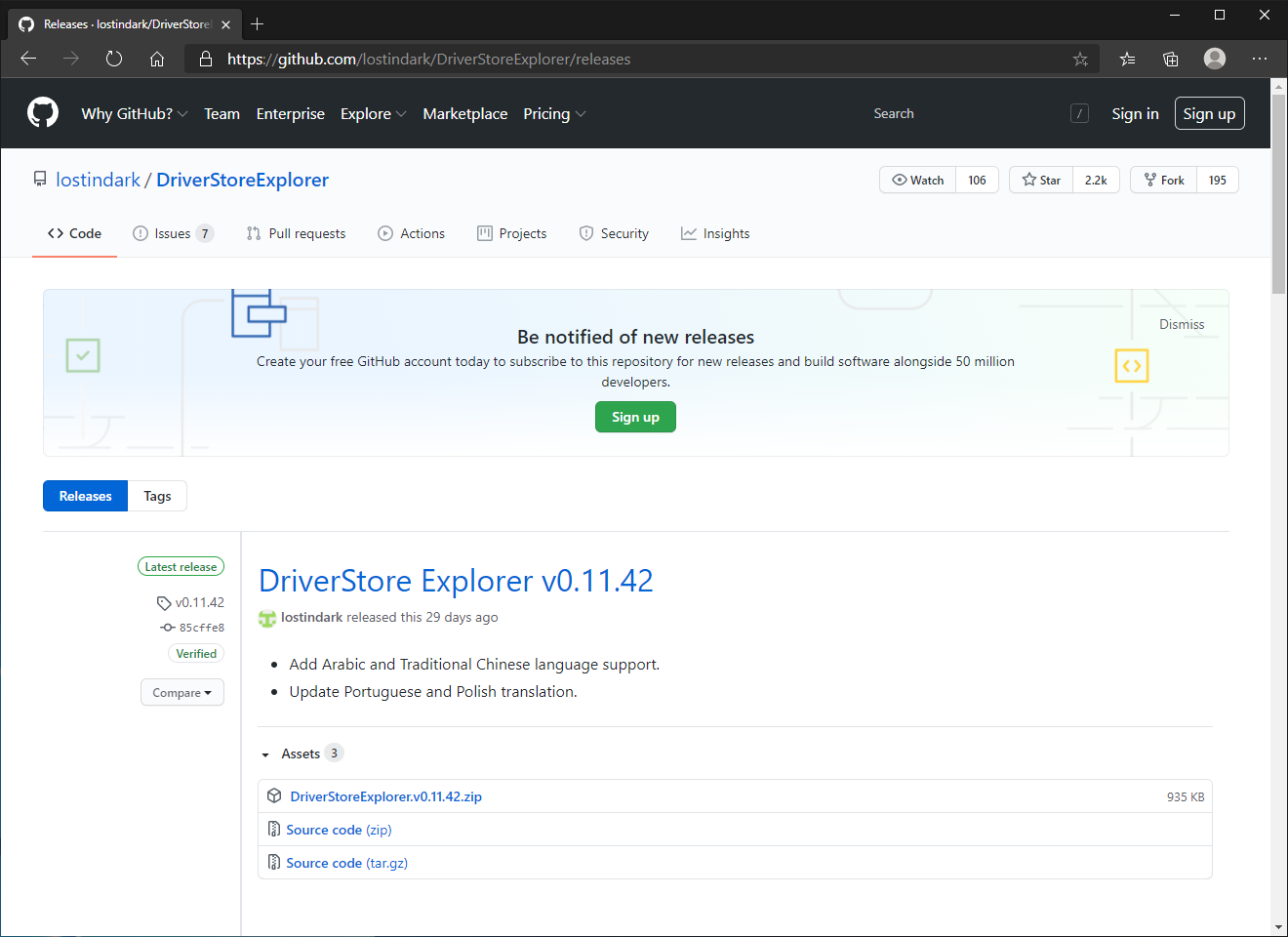The height and width of the screenshot is (937, 1288).
Task: Go to browser home page icon
Action: [x=157, y=59]
